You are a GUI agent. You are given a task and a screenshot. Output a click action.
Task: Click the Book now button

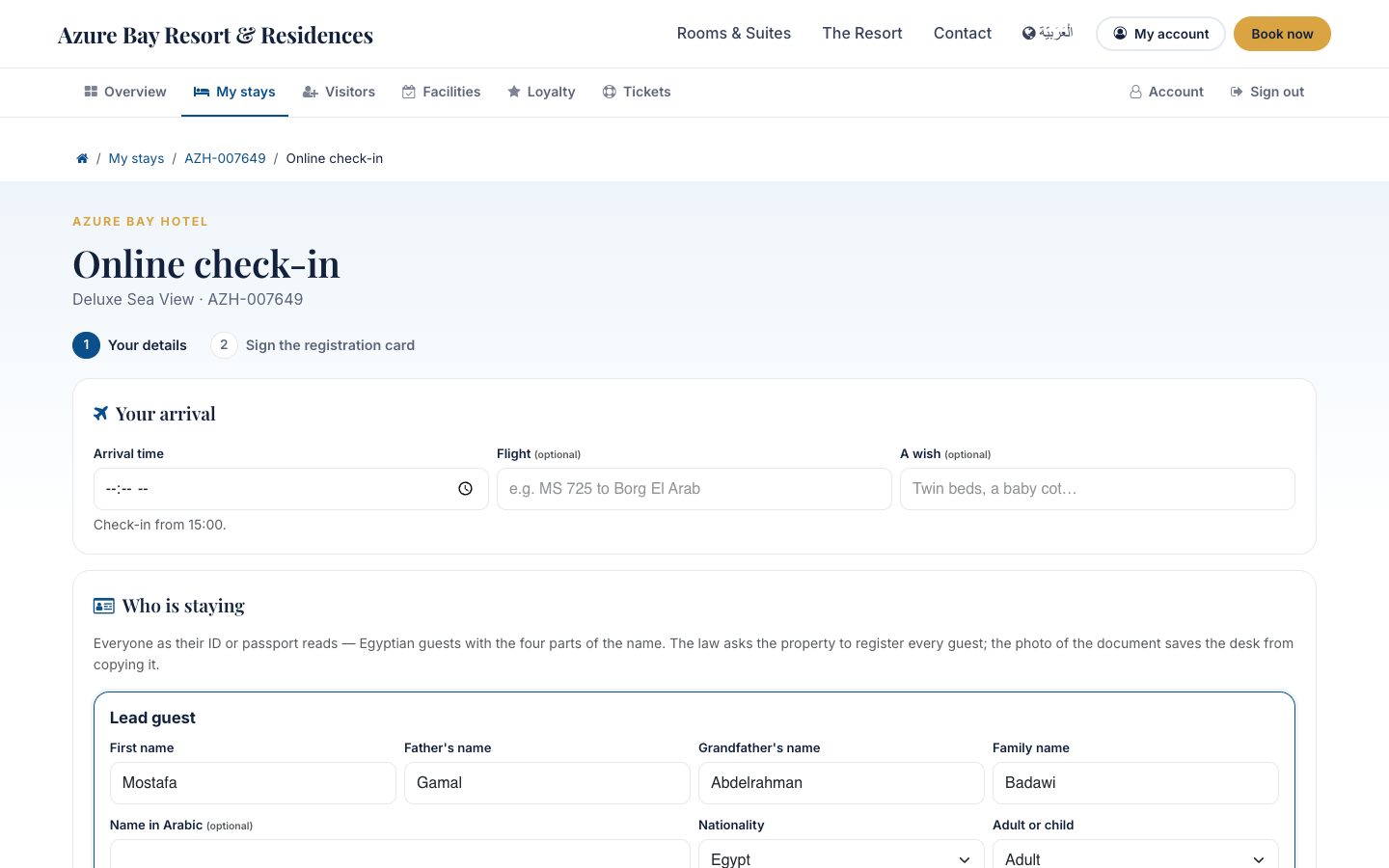pyautogui.click(x=1282, y=34)
